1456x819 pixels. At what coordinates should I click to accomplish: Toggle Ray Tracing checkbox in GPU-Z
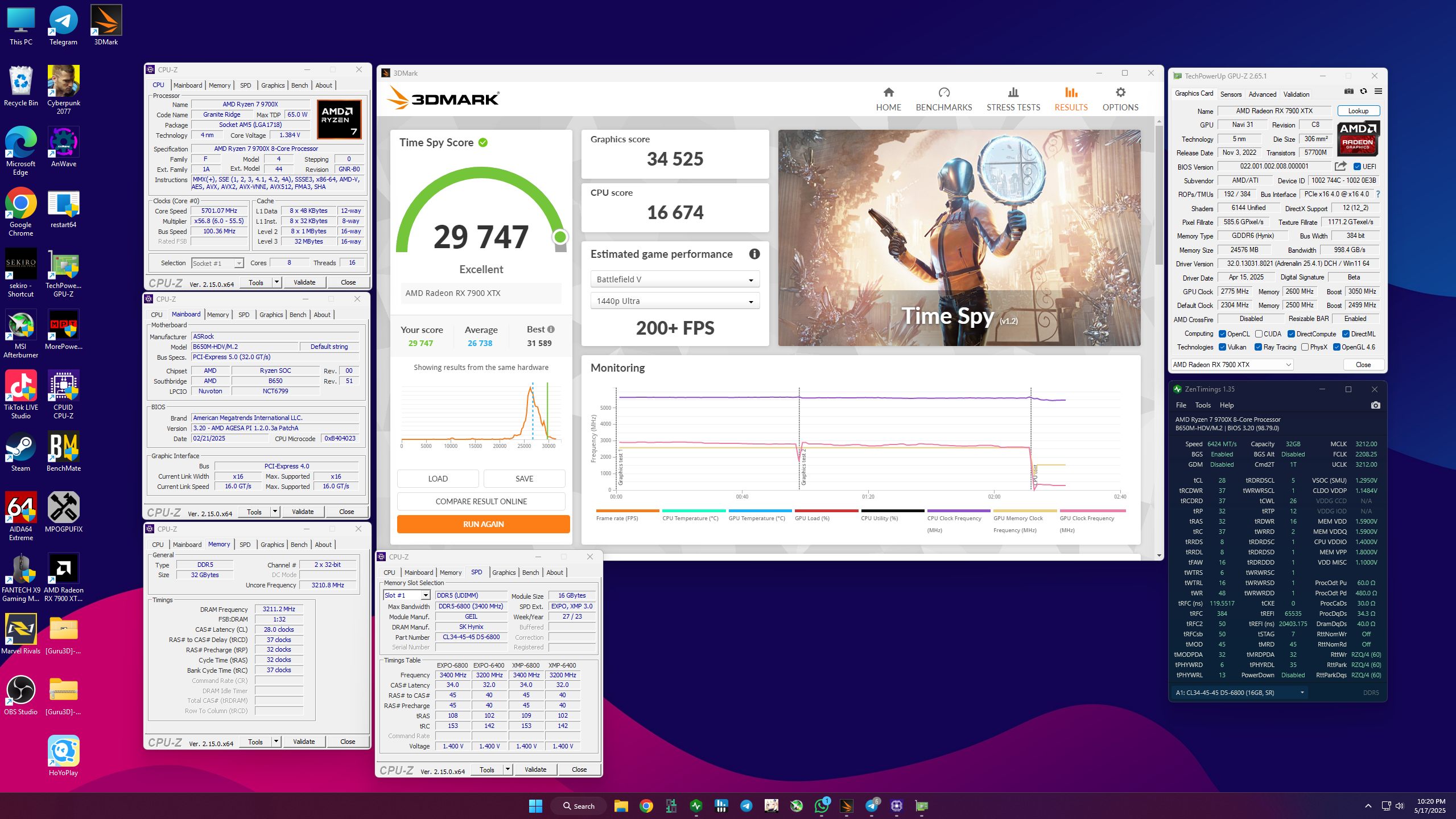coord(1258,347)
